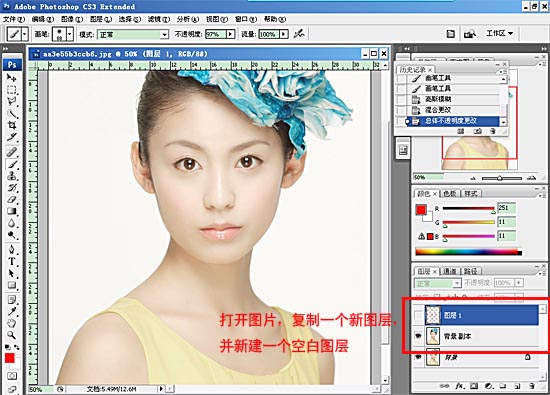
Task: Set history brush source at 高斯模糊
Action: [401, 99]
